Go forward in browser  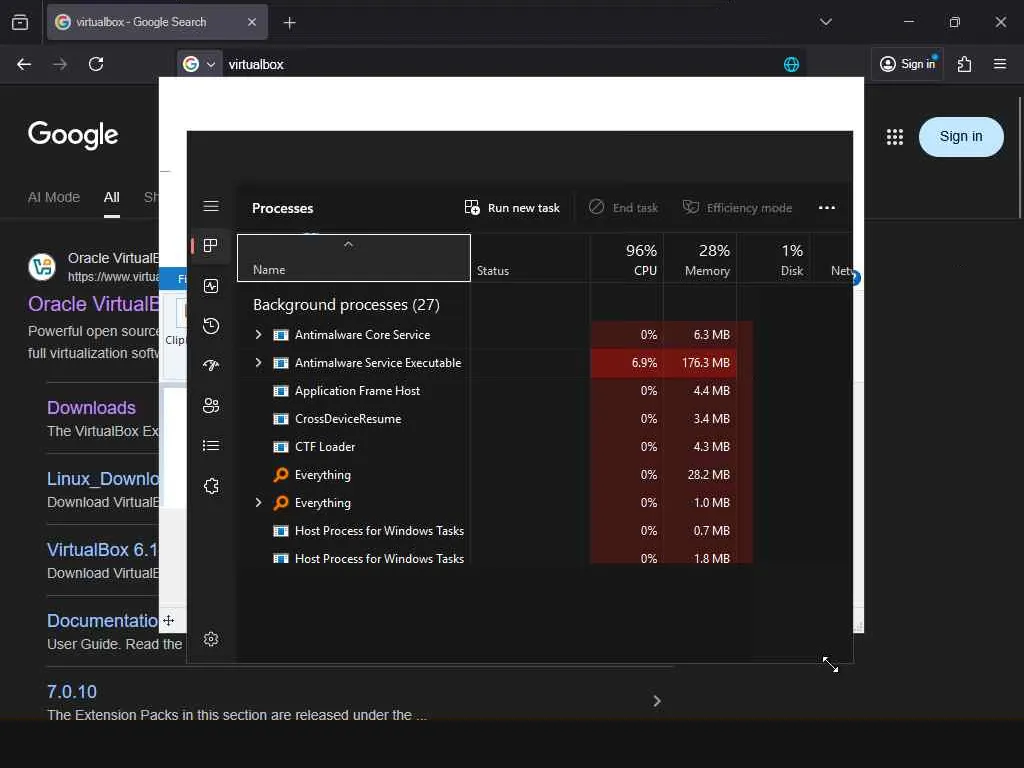pyautogui.click(x=60, y=64)
